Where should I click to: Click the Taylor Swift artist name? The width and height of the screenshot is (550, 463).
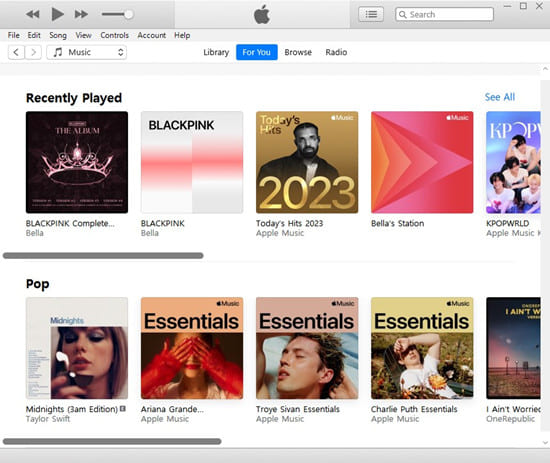(48, 419)
